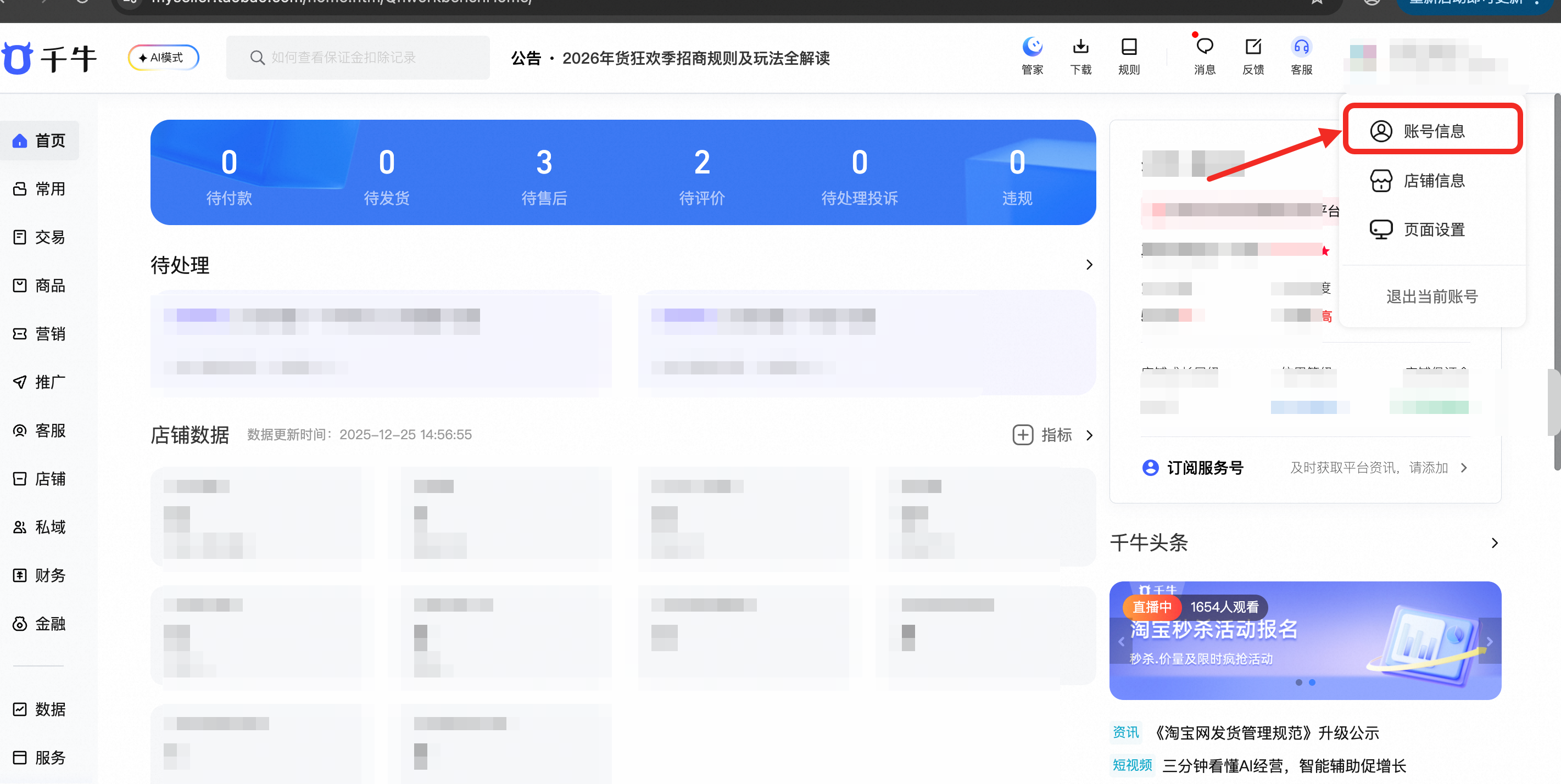Open 金融 sidebar item
1561x784 pixels.
click(40, 624)
